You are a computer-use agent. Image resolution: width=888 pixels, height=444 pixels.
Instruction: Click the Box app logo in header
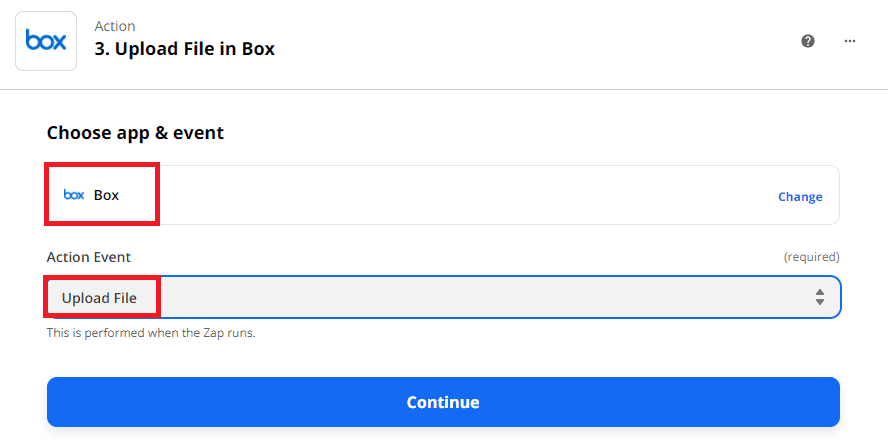point(46,41)
